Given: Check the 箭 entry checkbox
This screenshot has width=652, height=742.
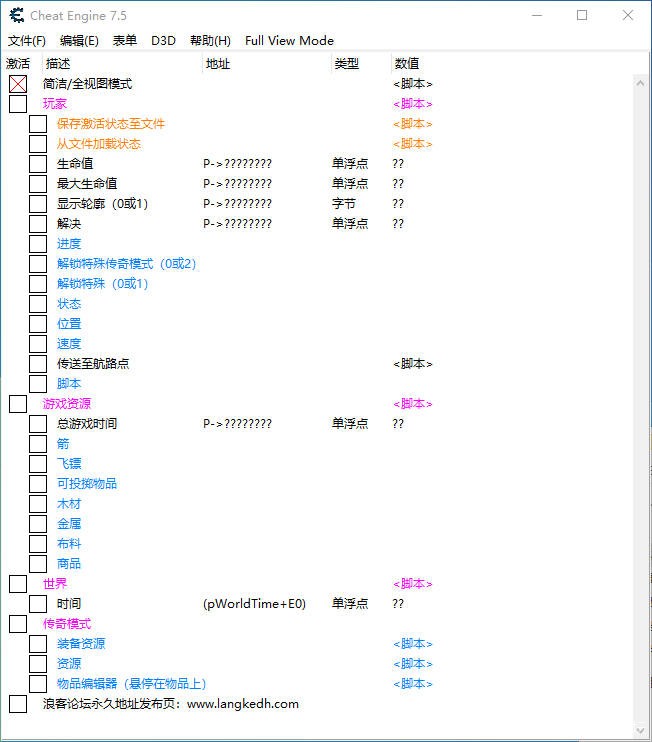Looking at the screenshot, I should (x=38, y=444).
